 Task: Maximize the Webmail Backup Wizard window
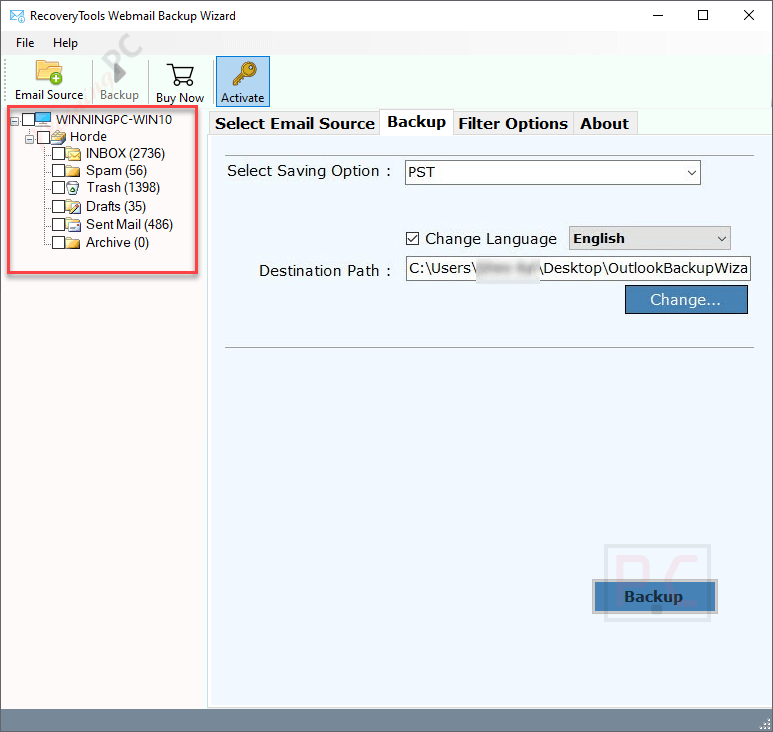coord(703,15)
